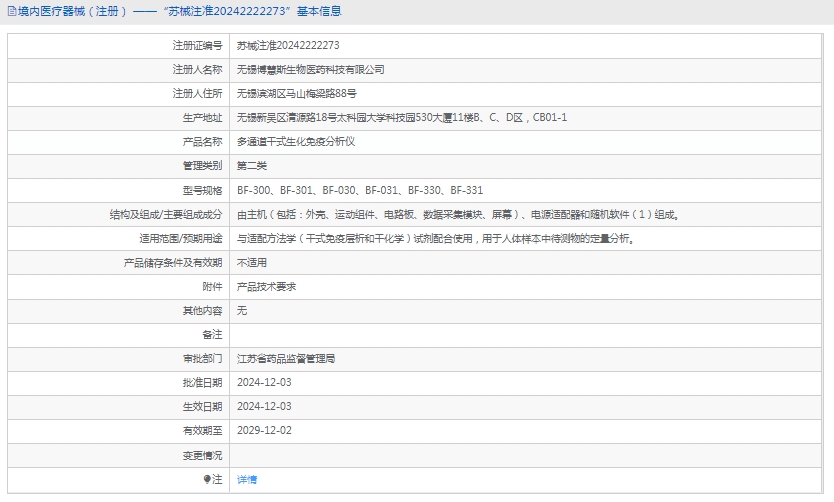Click registrant address 无锡滨湖区马山梅梁路88号
The image size is (834, 502).
coord(296,94)
